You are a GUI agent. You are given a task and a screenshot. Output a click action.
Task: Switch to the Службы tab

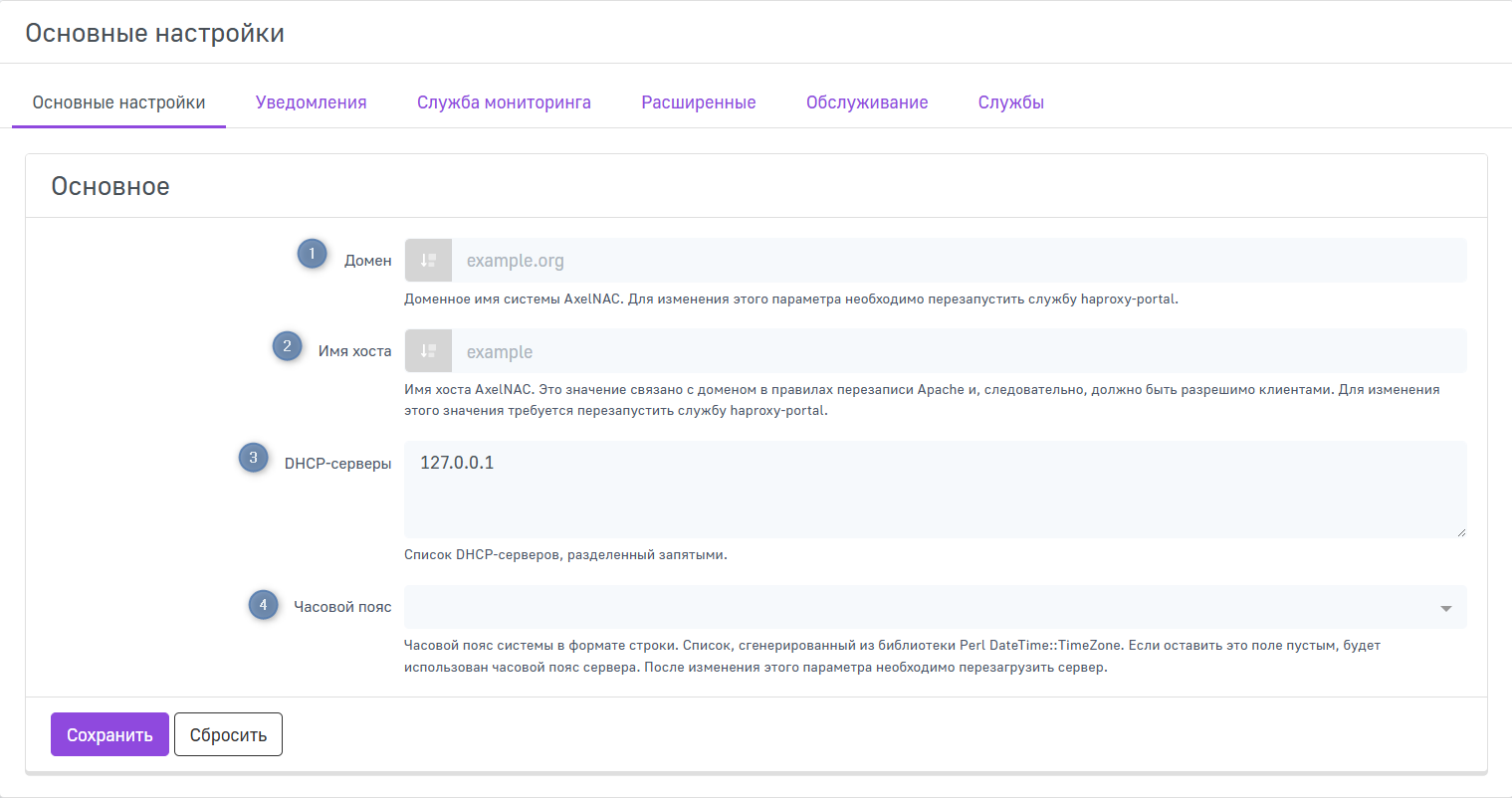click(x=1010, y=102)
